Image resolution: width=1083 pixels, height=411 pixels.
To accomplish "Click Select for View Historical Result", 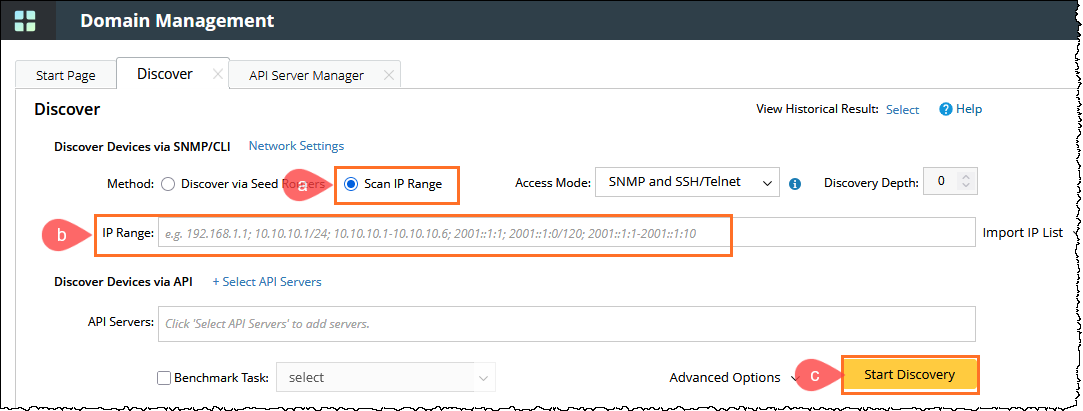I will pyautogui.click(x=902, y=110).
